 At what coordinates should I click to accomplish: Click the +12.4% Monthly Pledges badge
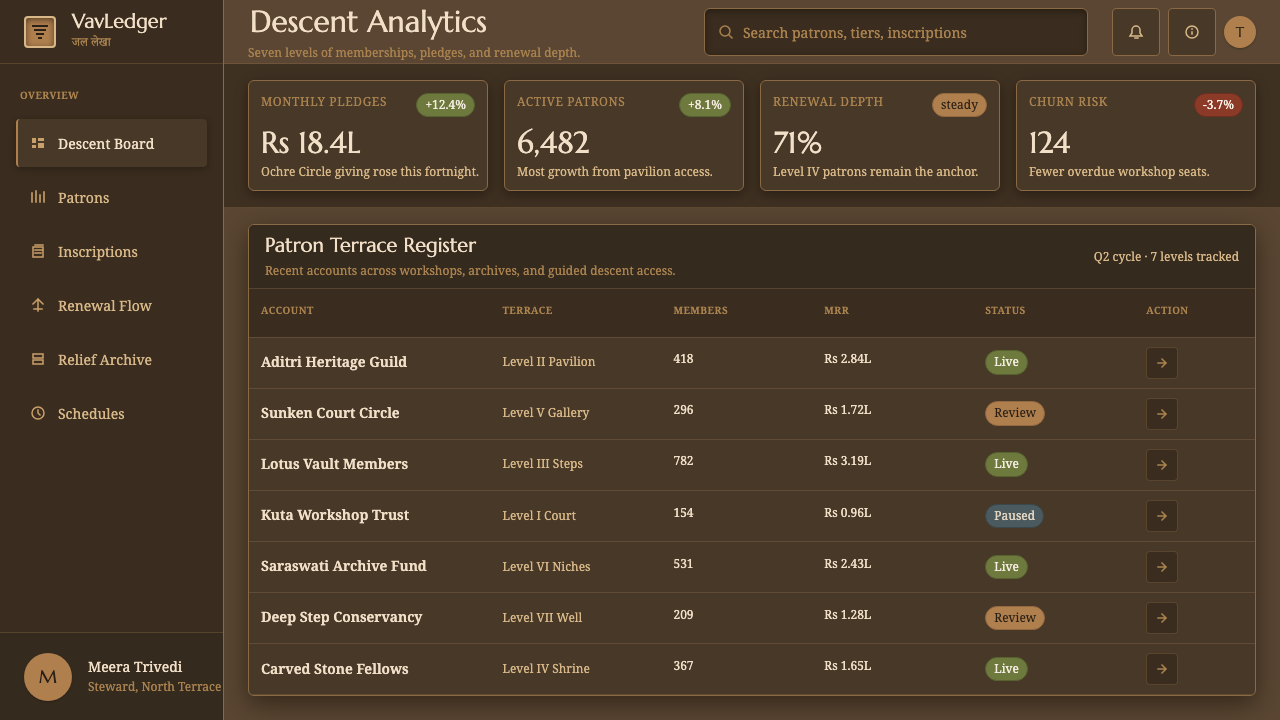tap(445, 105)
